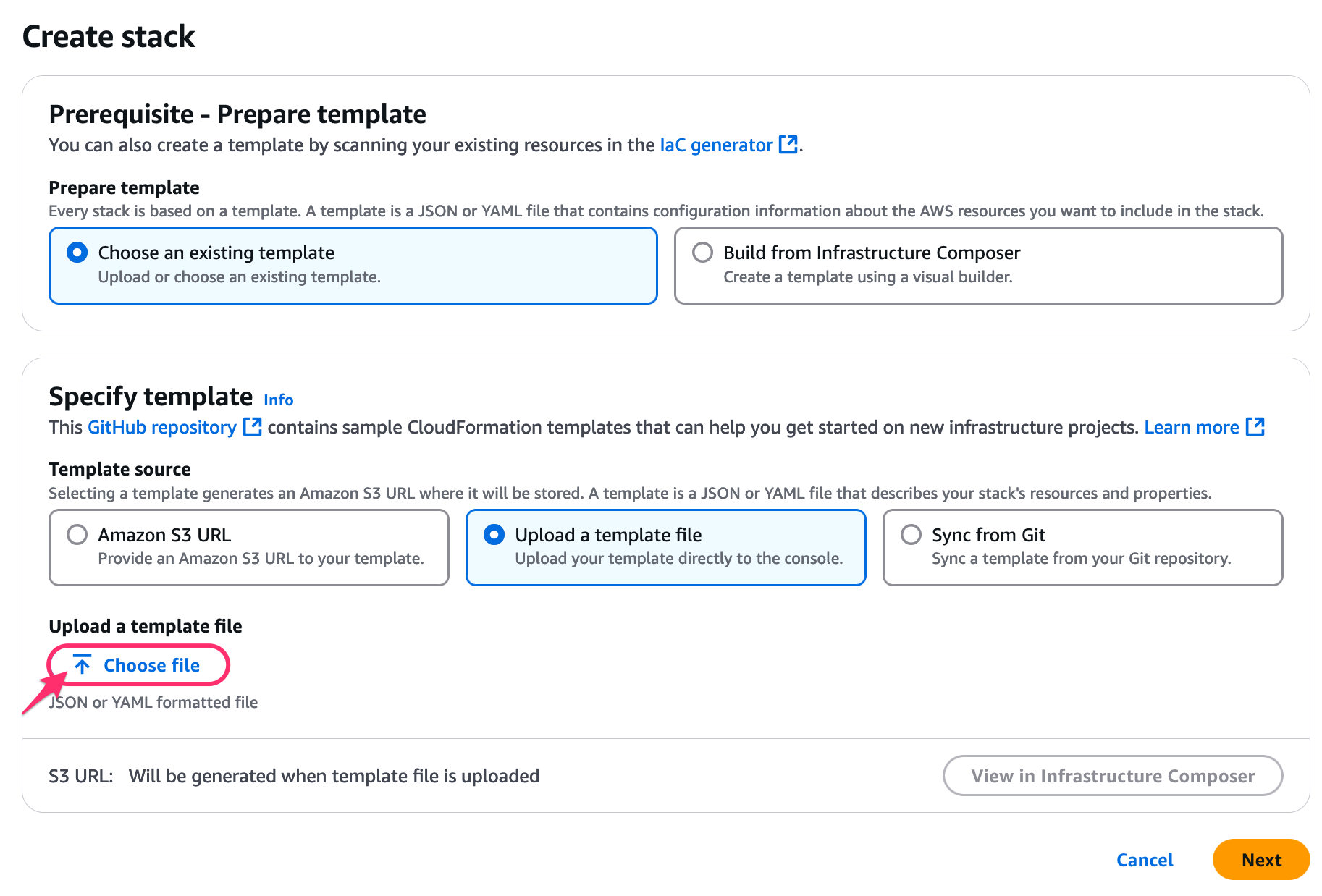
Task: Open View in Infrastructure Composer
Action: (1113, 775)
